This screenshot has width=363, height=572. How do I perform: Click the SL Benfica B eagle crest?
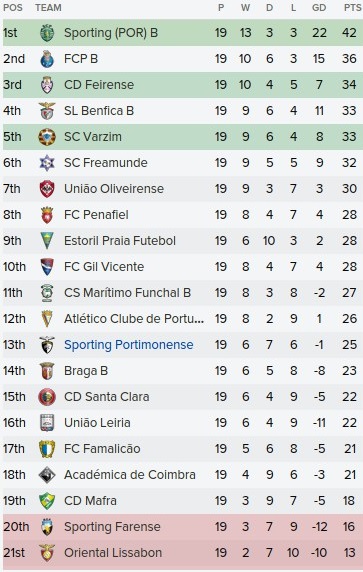pos(47,111)
